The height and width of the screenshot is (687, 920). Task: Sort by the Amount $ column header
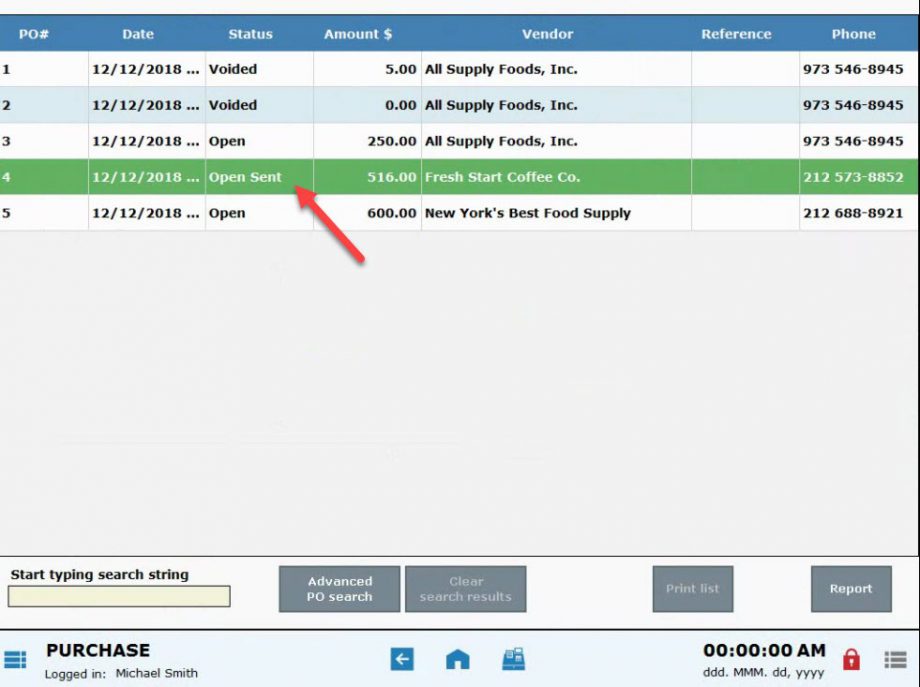pyautogui.click(x=357, y=33)
